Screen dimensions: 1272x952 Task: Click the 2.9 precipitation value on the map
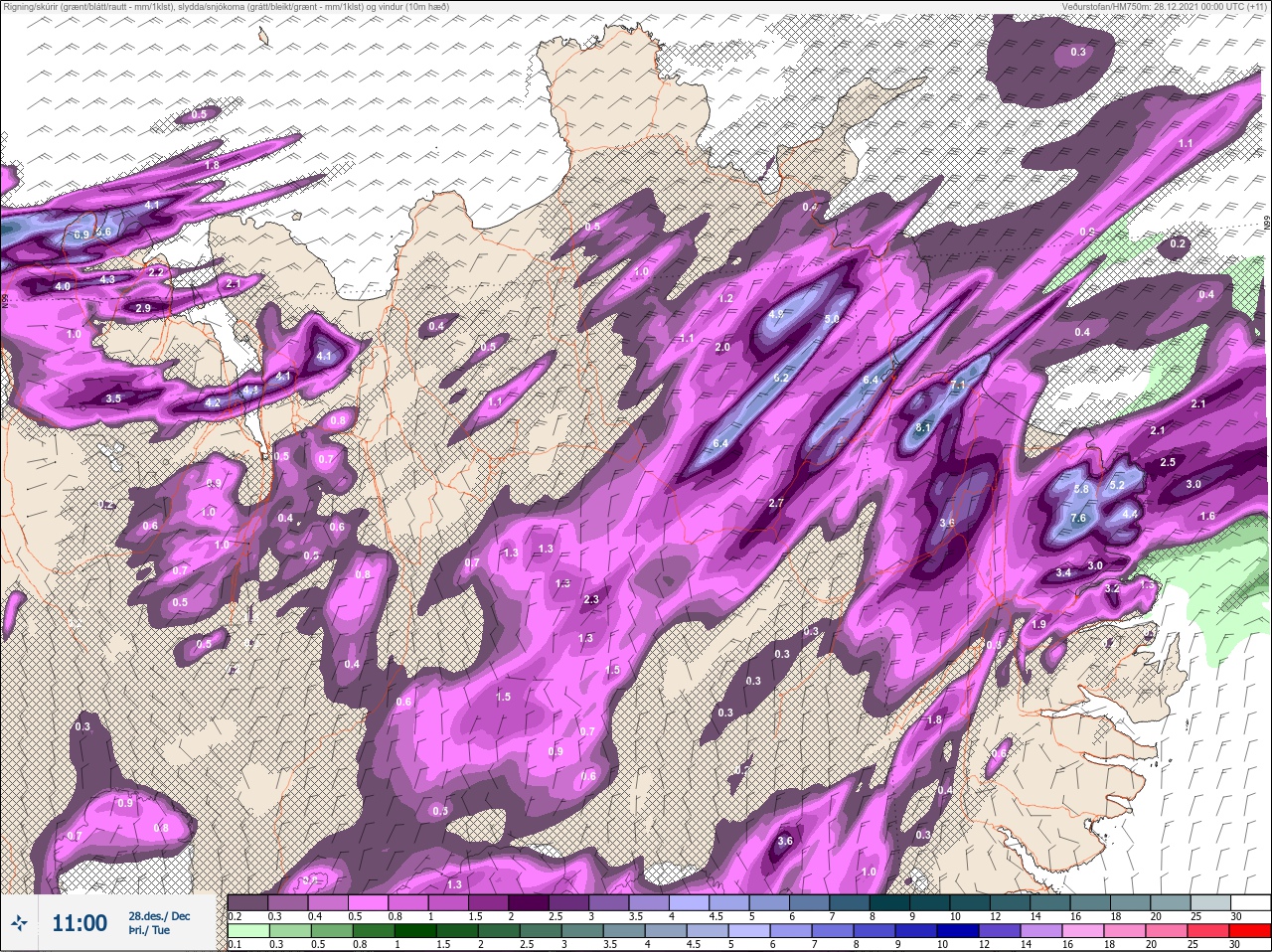click(143, 308)
